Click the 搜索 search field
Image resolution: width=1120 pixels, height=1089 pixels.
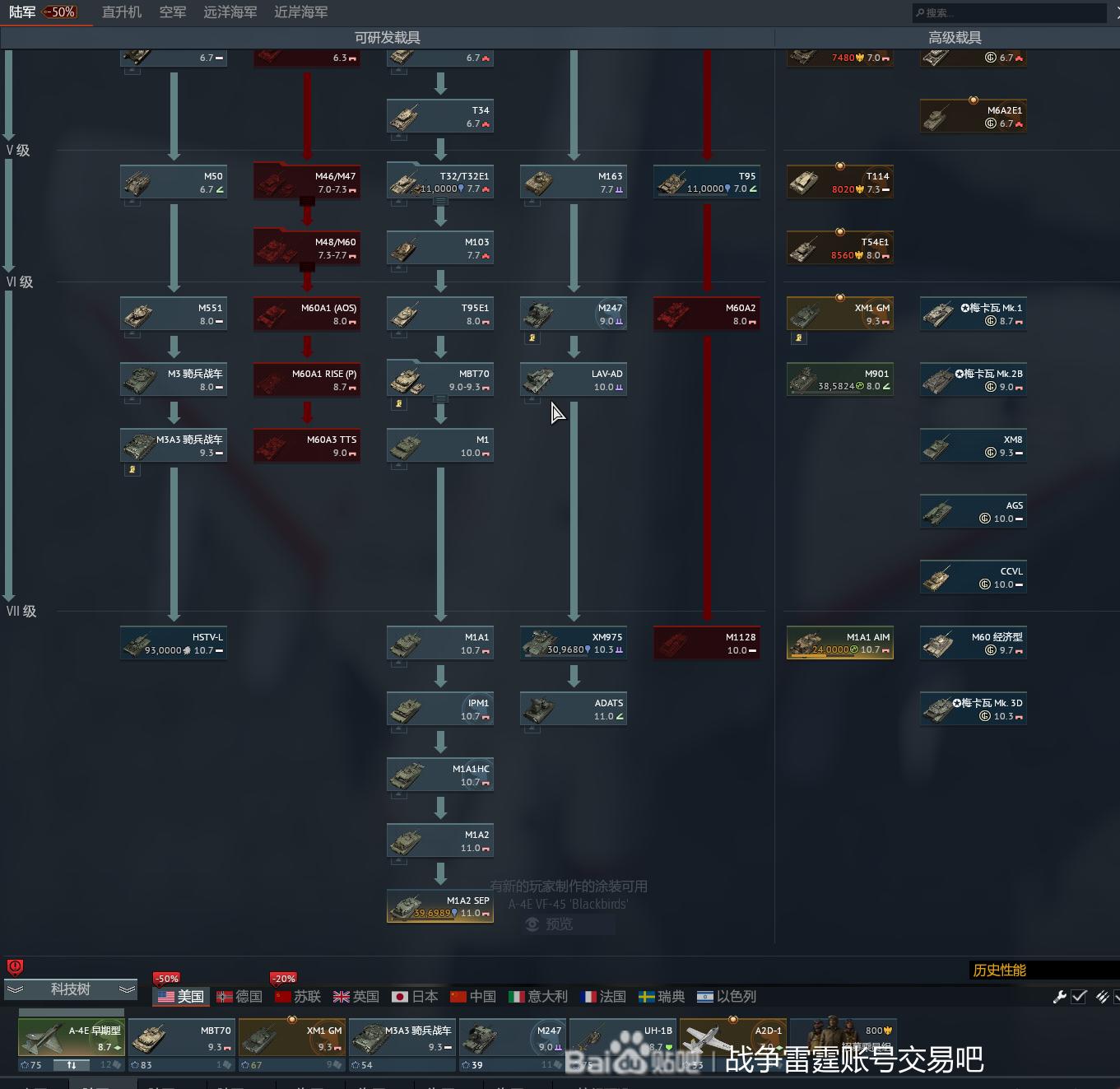point(1009,12)
